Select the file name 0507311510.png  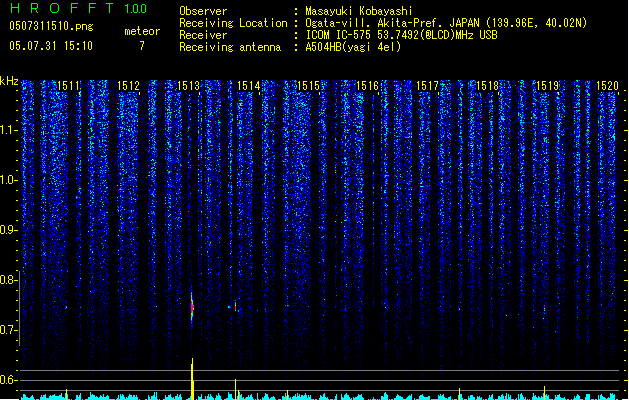(51, 26)
